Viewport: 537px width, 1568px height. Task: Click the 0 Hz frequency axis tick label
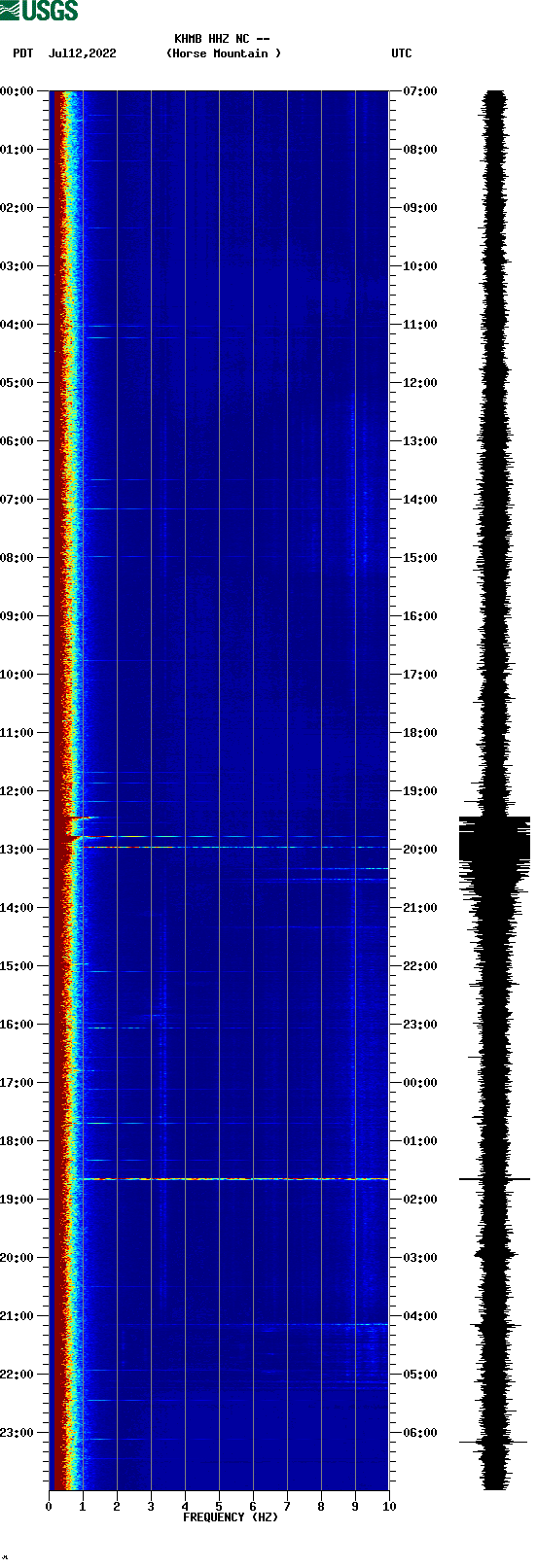pyautogui.click(x=49, y=1507)
